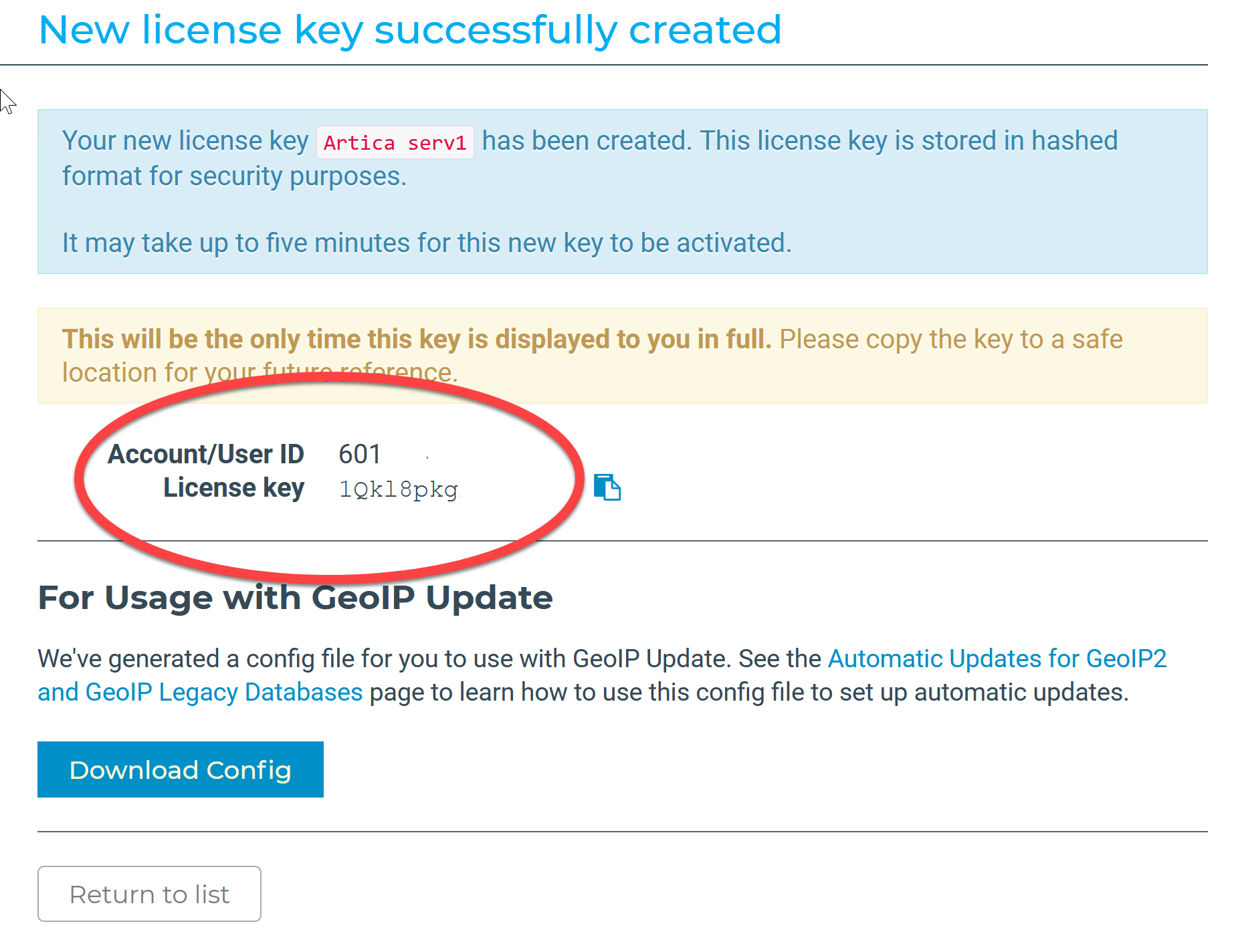Image resolution: width=1236 pixels, height=952 pixels.
Task: Click the bold 'only time this key is displayed' warning
Action: pyautogui.click(x=416, y=340)
